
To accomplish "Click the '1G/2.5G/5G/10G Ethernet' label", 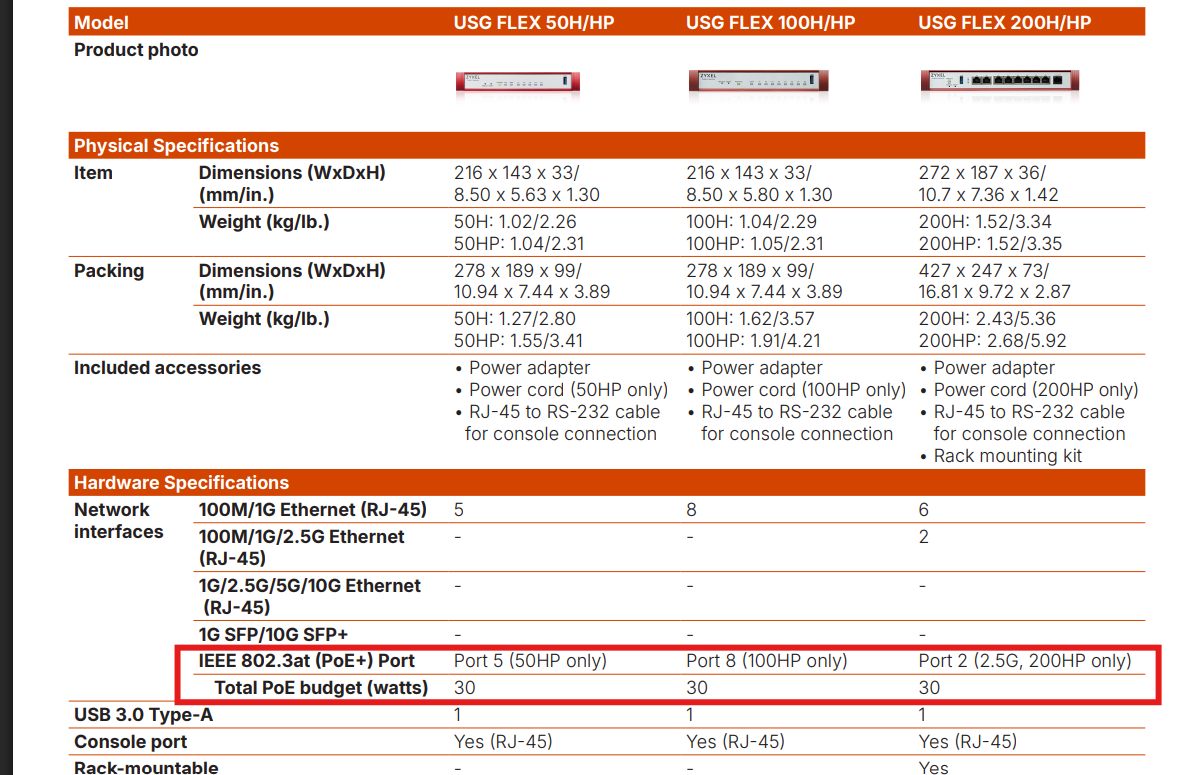I will pyautogui.click(x=309, y=586).
